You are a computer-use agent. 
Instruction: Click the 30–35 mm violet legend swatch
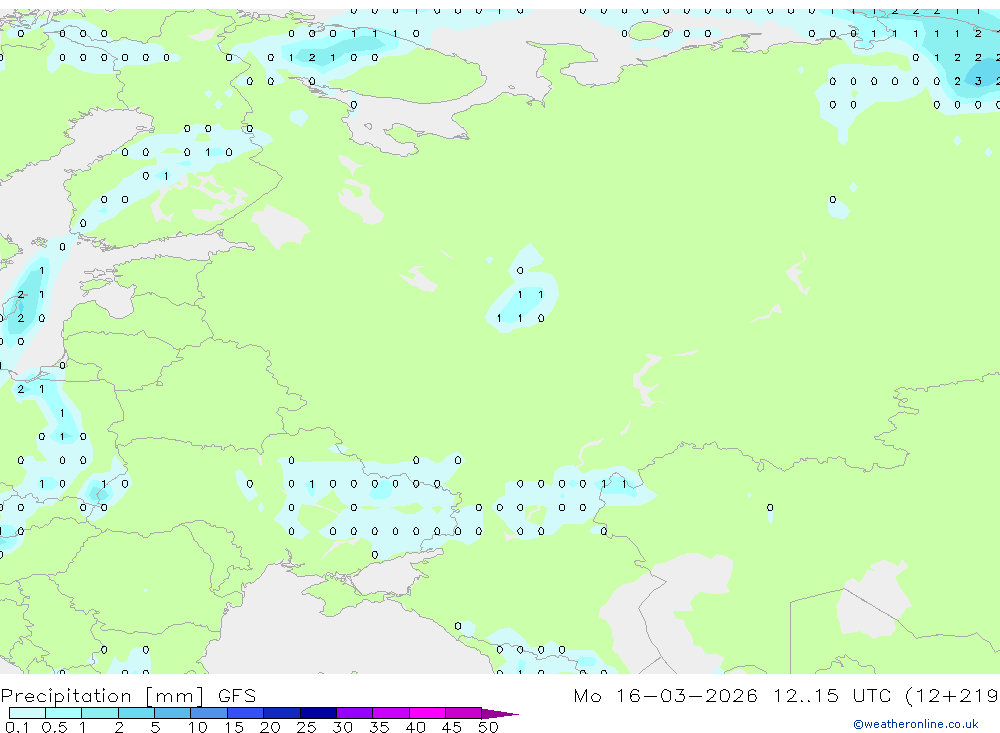pos(355,713)
